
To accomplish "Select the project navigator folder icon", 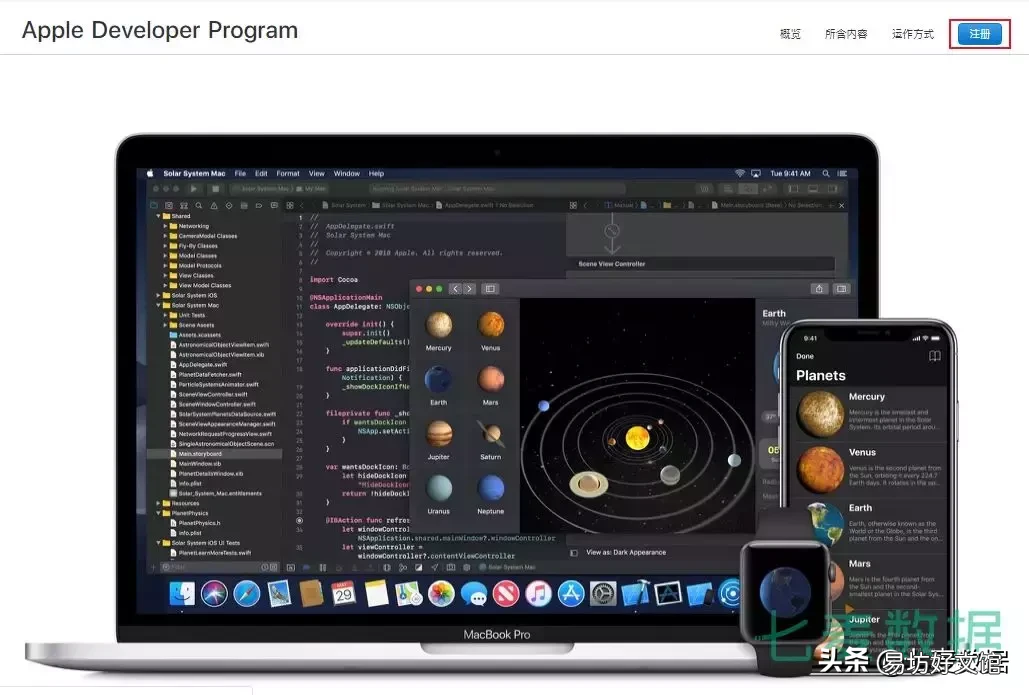I will click(154, 205).
